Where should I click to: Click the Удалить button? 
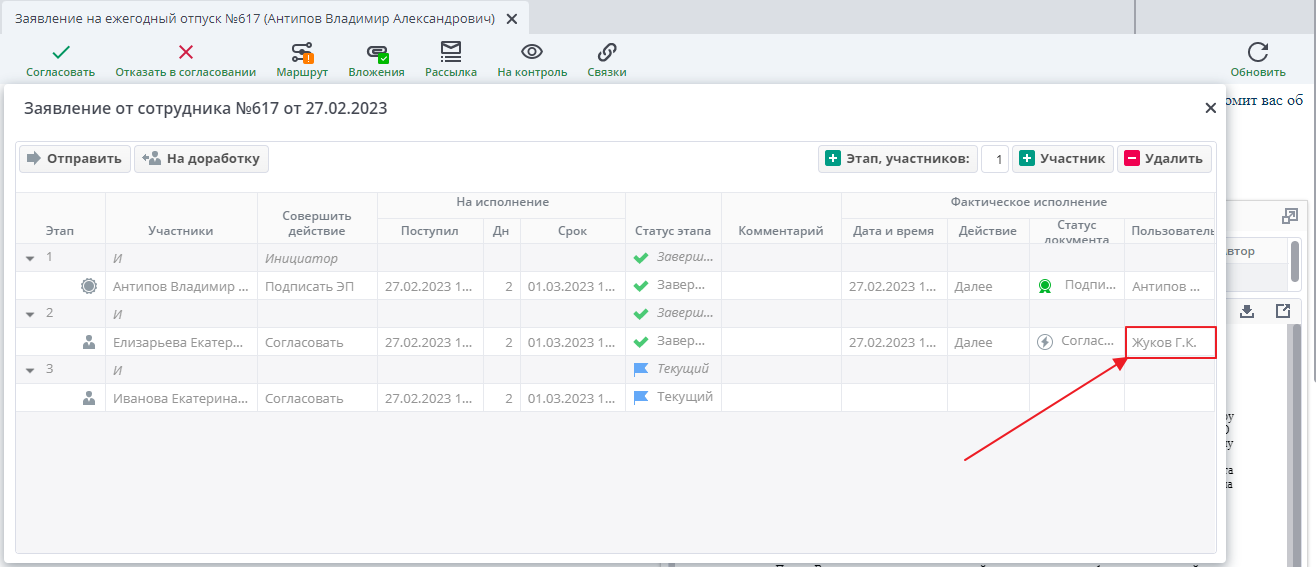point(1165,158)
